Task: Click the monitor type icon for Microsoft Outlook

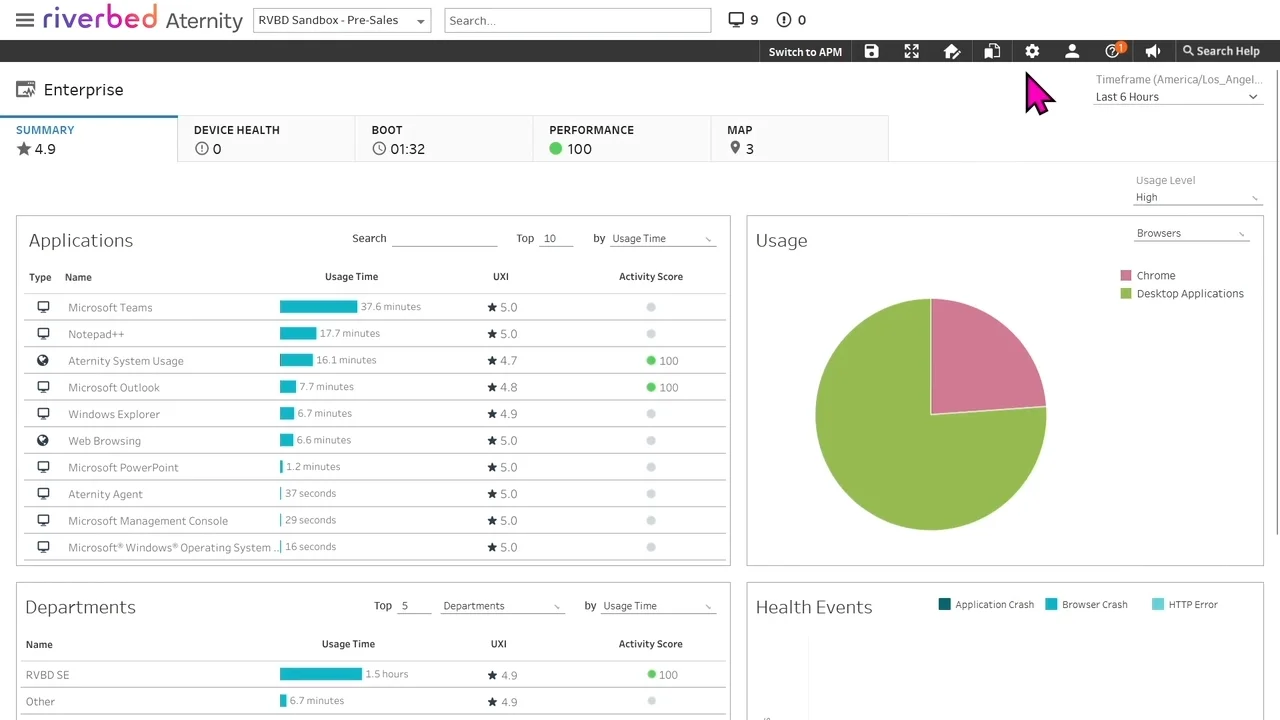Action: (x=43, y=387)
